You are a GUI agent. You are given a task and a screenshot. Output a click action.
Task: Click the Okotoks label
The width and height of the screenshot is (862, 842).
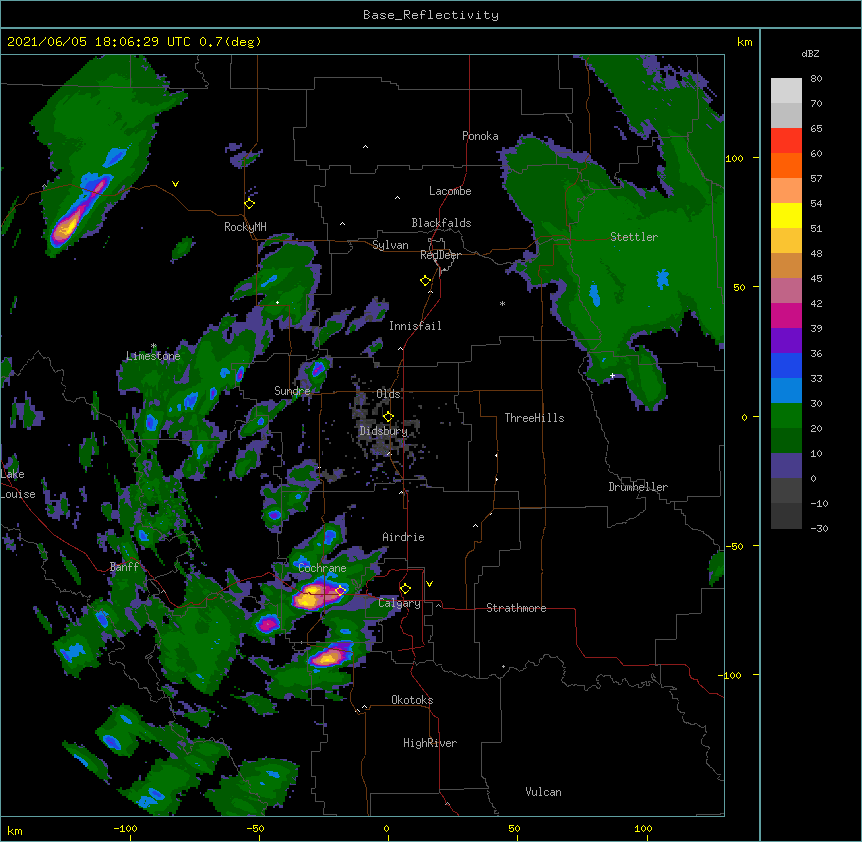412,700
